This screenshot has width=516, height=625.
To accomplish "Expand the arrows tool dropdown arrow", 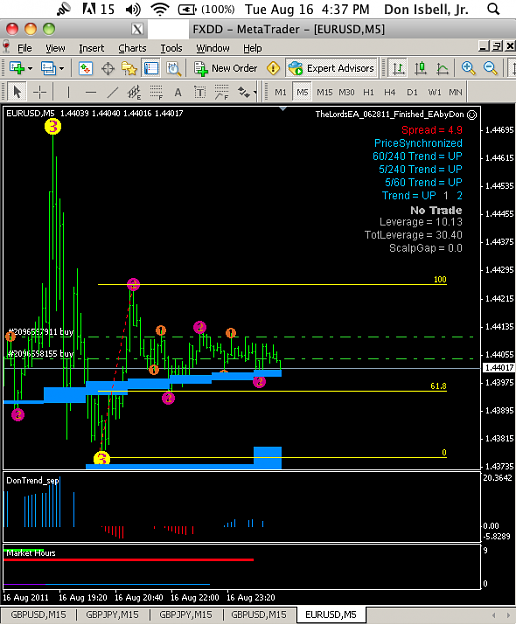I will click(x=255, y=93).
